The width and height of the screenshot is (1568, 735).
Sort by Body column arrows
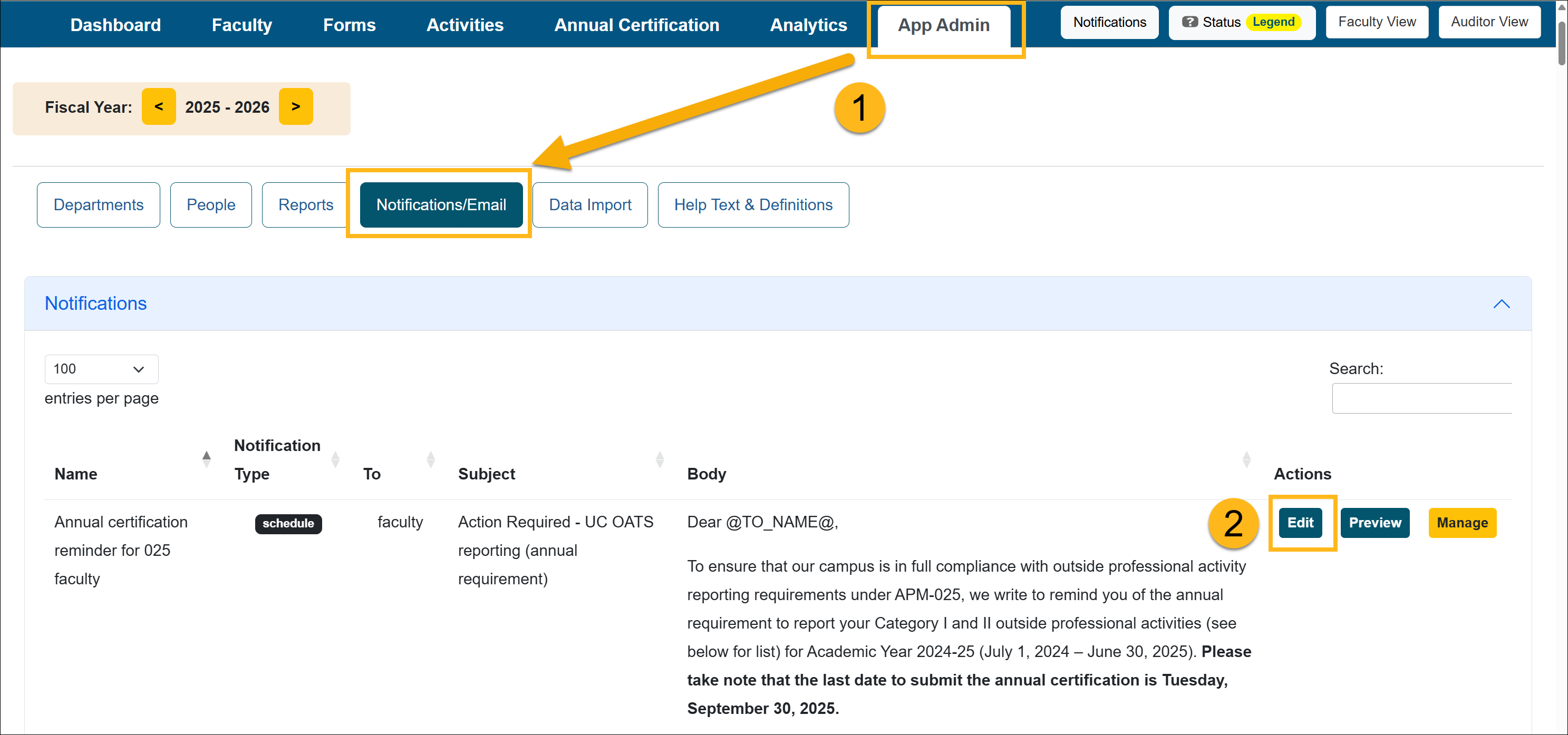[x=1246, y=459]
